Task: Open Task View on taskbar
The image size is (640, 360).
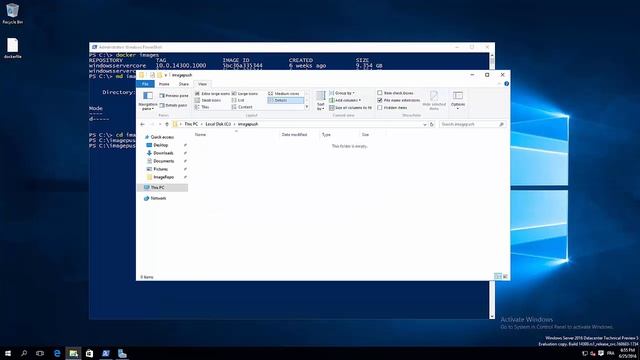Action: pos(40,353)
